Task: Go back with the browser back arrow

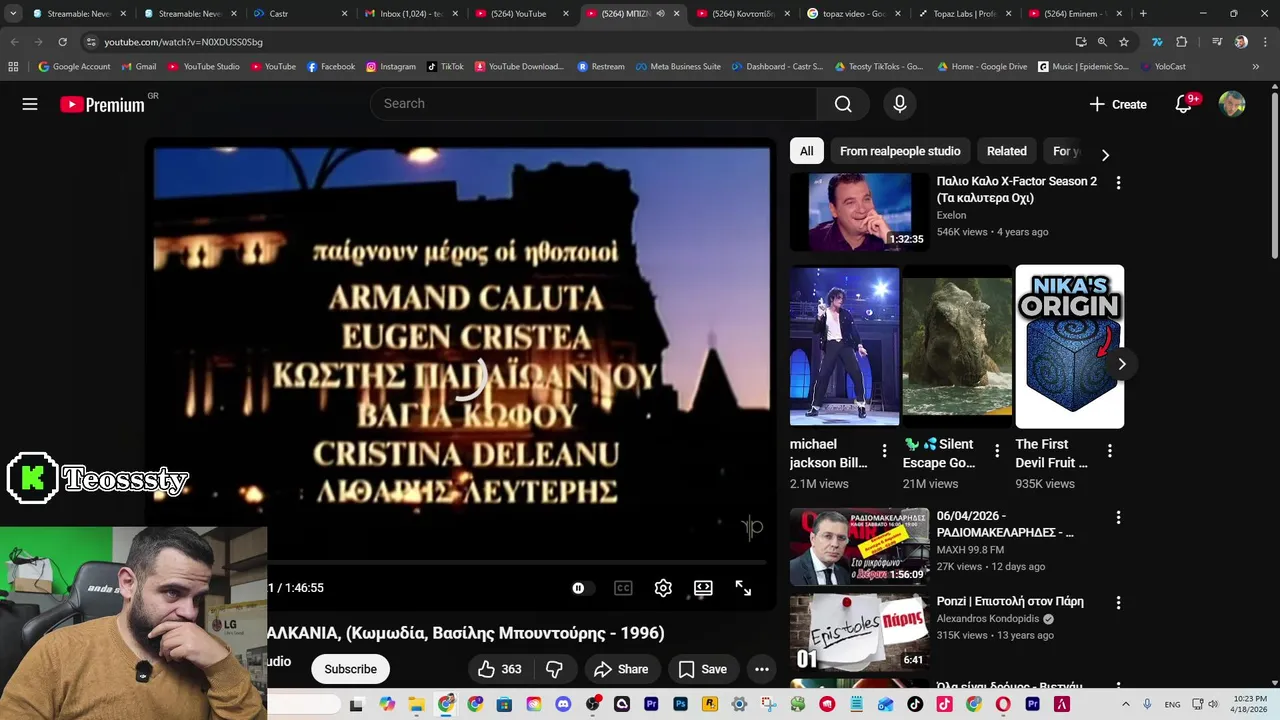Action: tap(15, 42)
